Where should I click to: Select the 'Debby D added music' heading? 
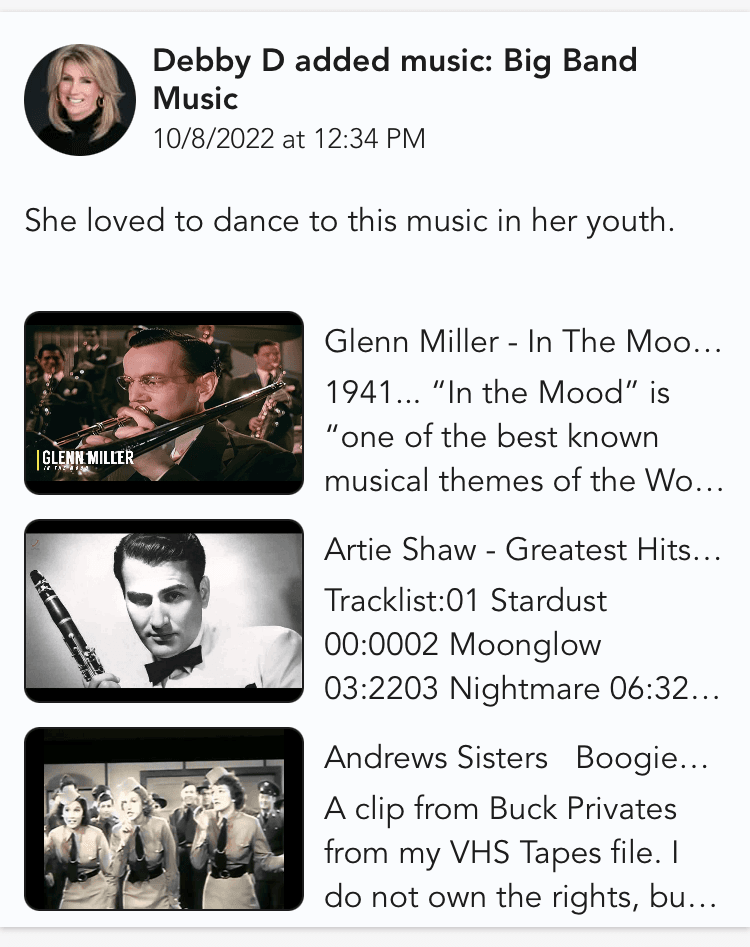[x=395, y=79]
